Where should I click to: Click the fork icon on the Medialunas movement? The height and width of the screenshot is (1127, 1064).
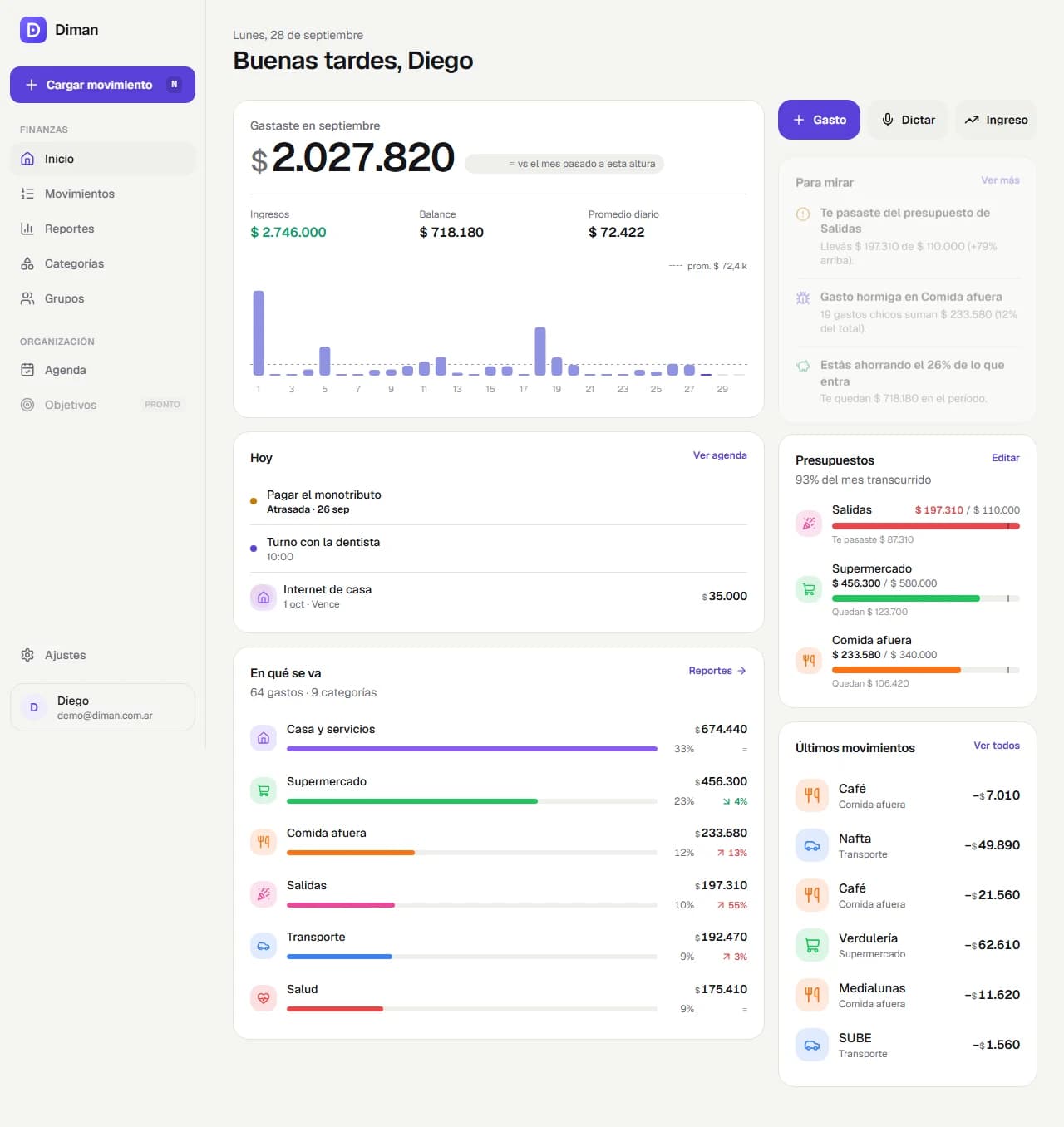pos(812,995)
